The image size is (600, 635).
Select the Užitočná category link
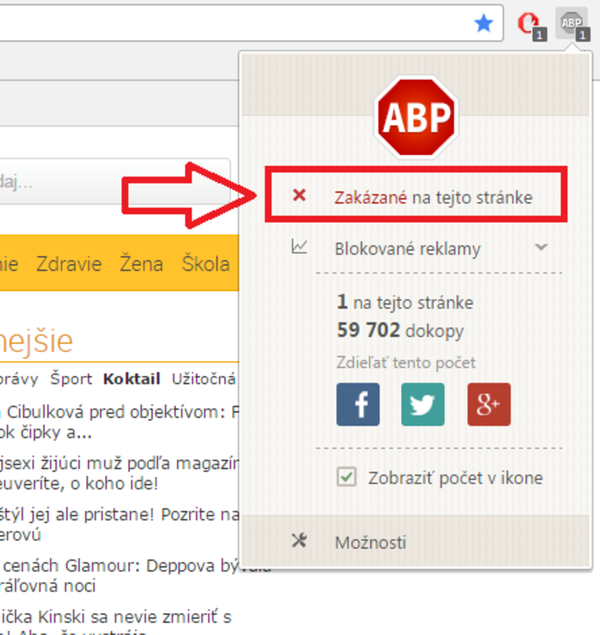coord(204,379)
